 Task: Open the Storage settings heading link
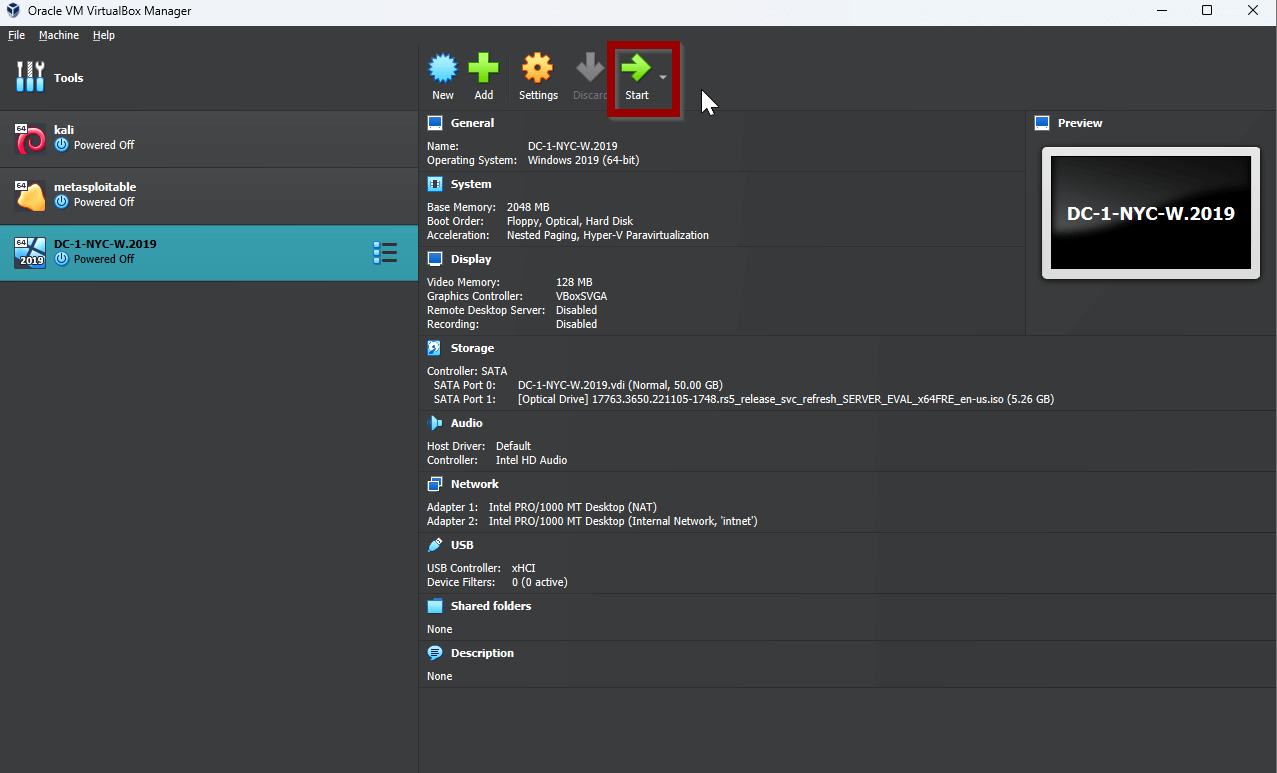pos(472,348)
